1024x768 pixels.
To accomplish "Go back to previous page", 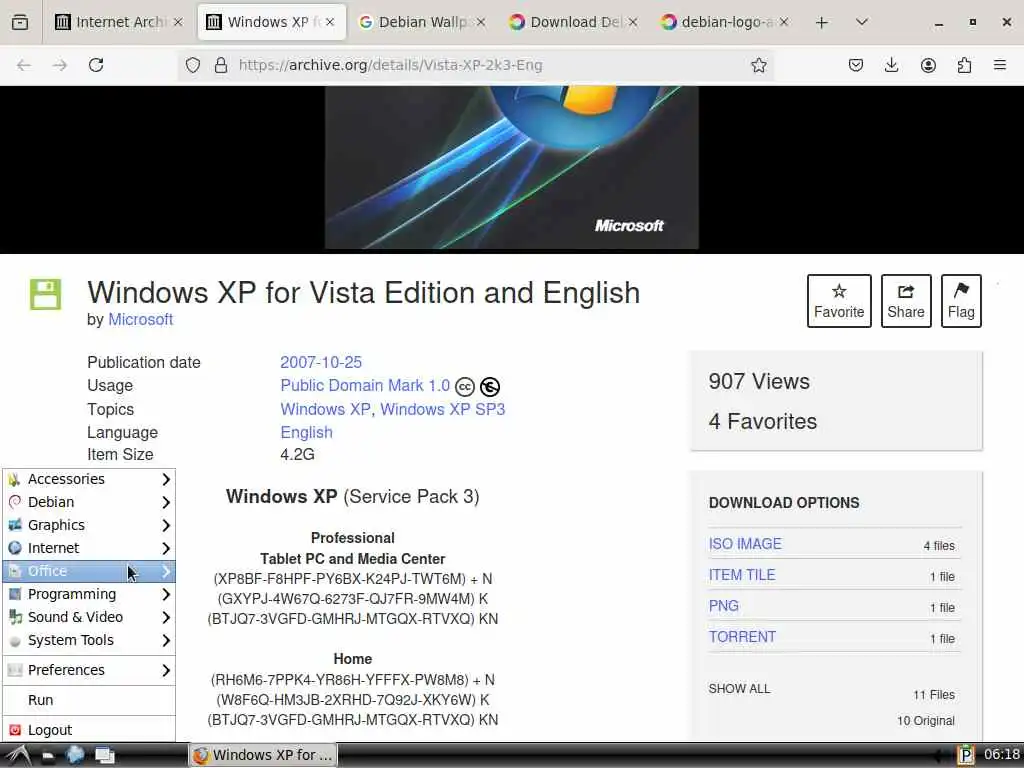I will click(24, 65).
